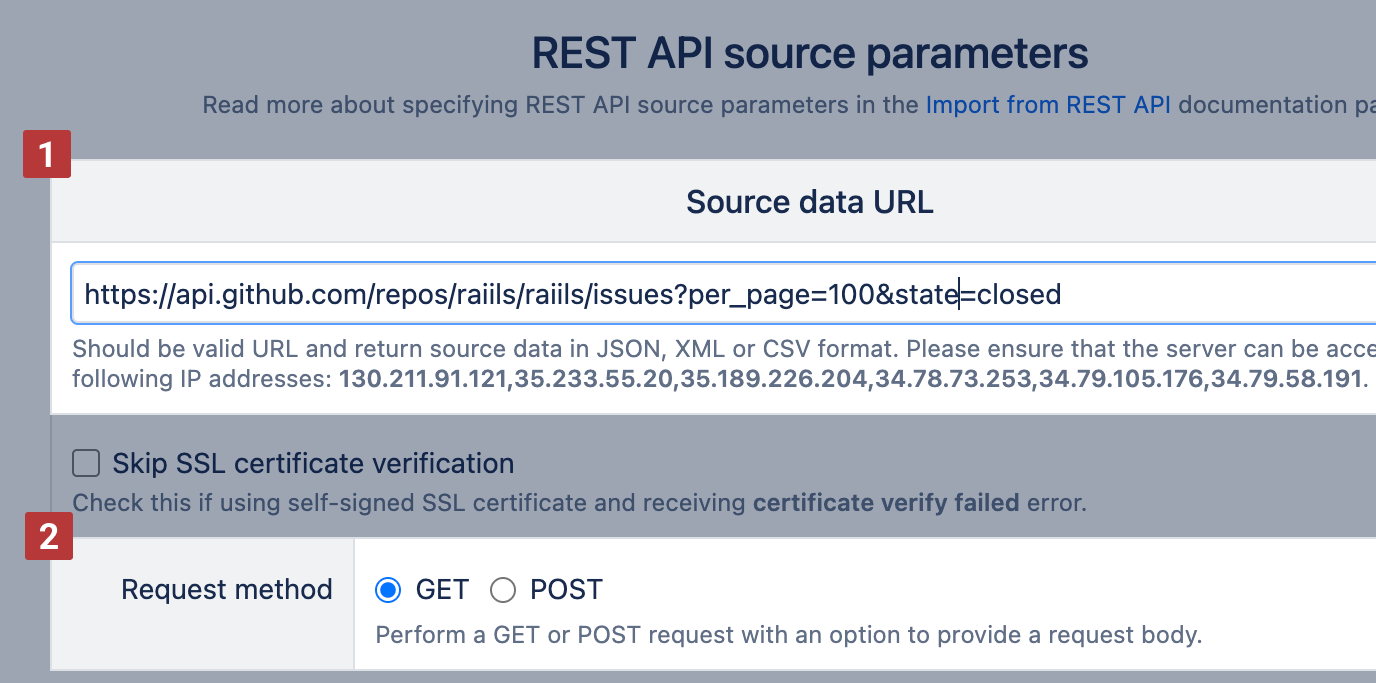1376x683 pixels.
Task: Click the Request method label
Action: pyautogui.click(x=226, y=589)
